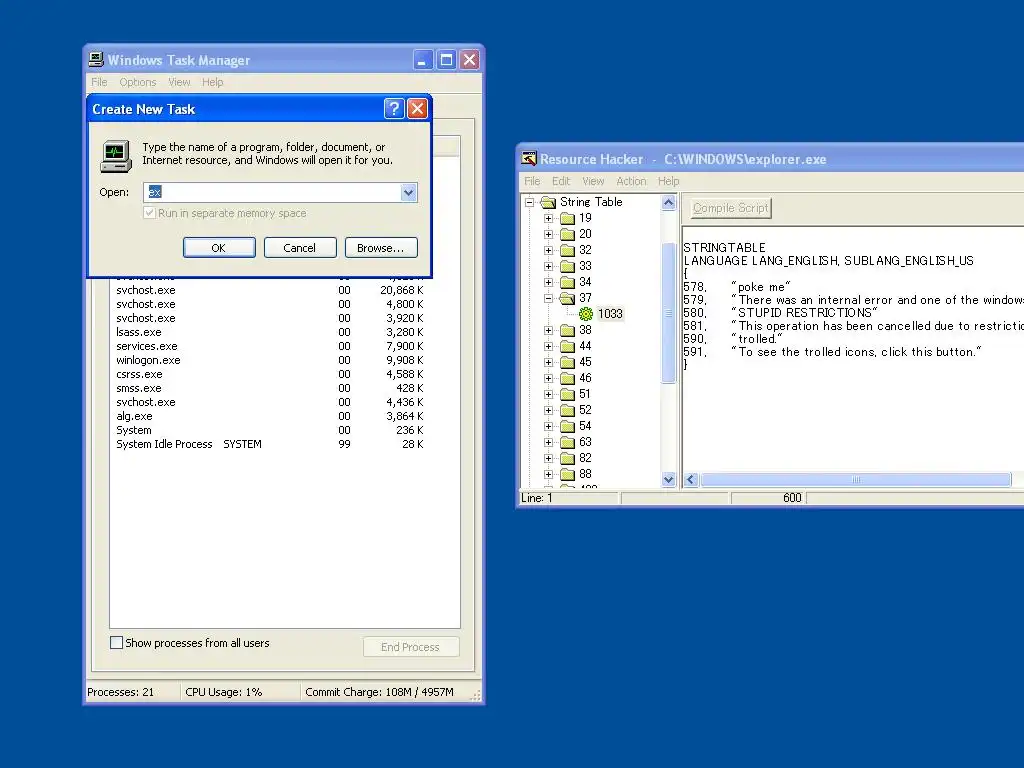Collapse tree node 37
1024x768 pixels.
549,298
